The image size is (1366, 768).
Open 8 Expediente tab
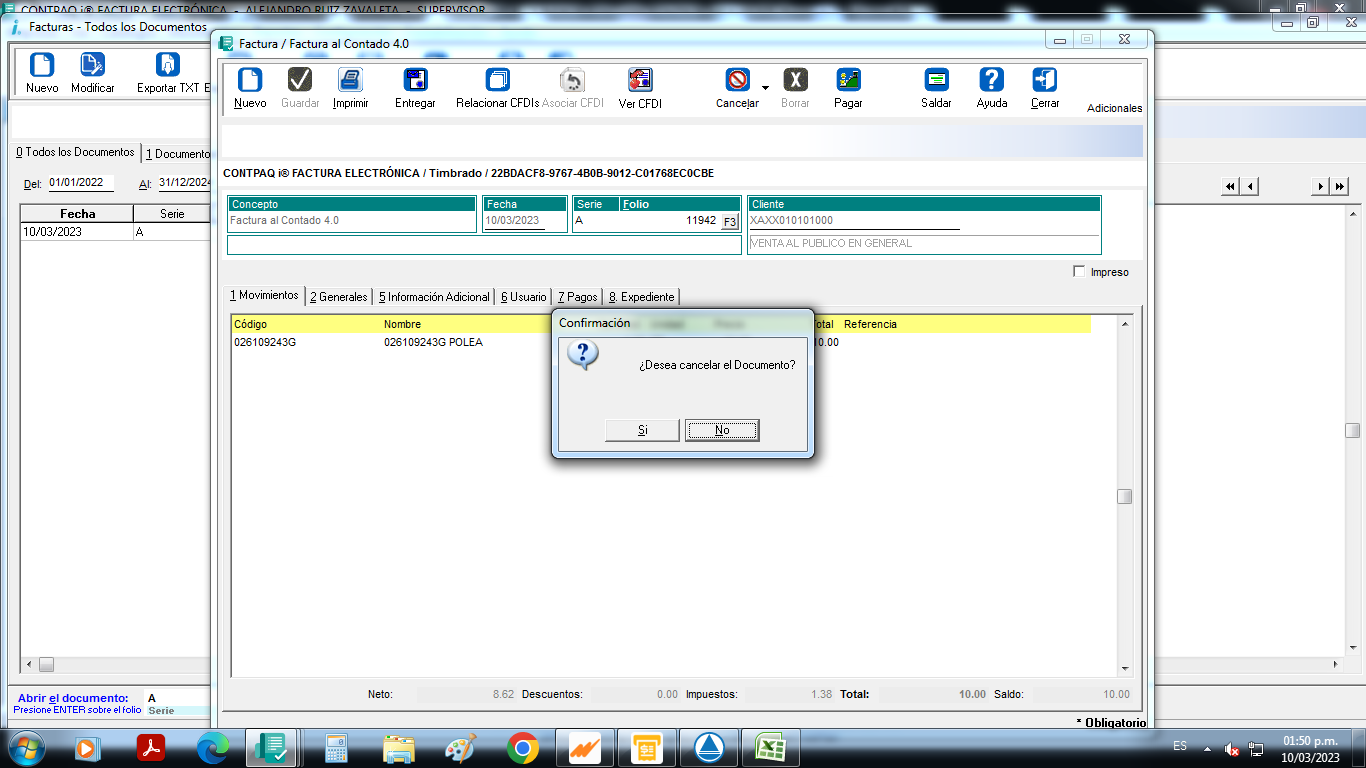[641, 297]
